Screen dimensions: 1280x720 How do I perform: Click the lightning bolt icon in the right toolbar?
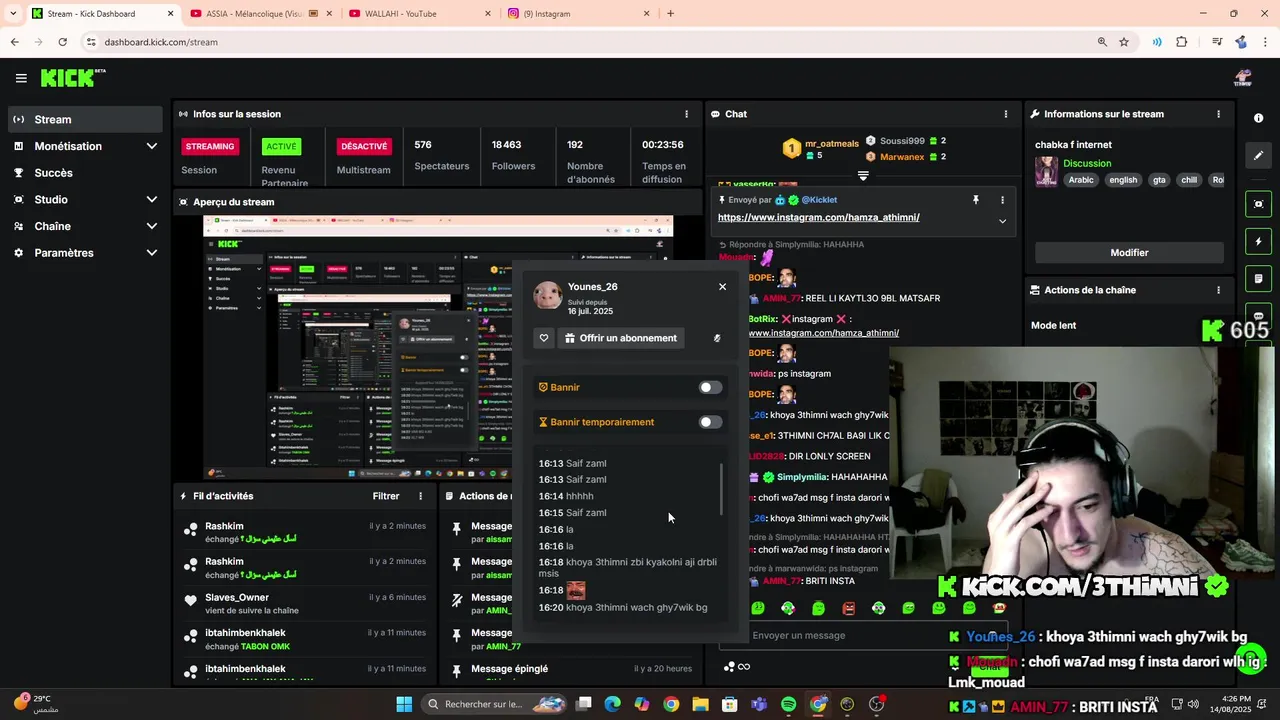tap(1258, 242)
